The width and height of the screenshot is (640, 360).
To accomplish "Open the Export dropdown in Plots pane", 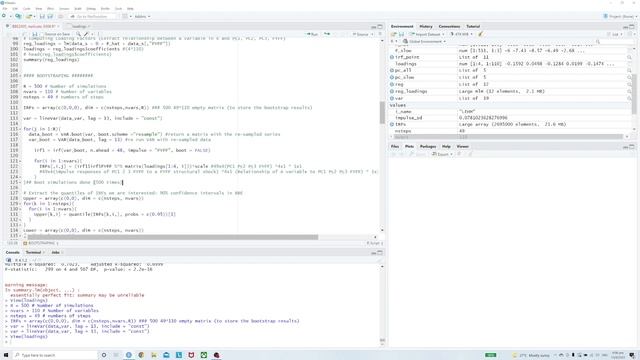I will 442,154.
